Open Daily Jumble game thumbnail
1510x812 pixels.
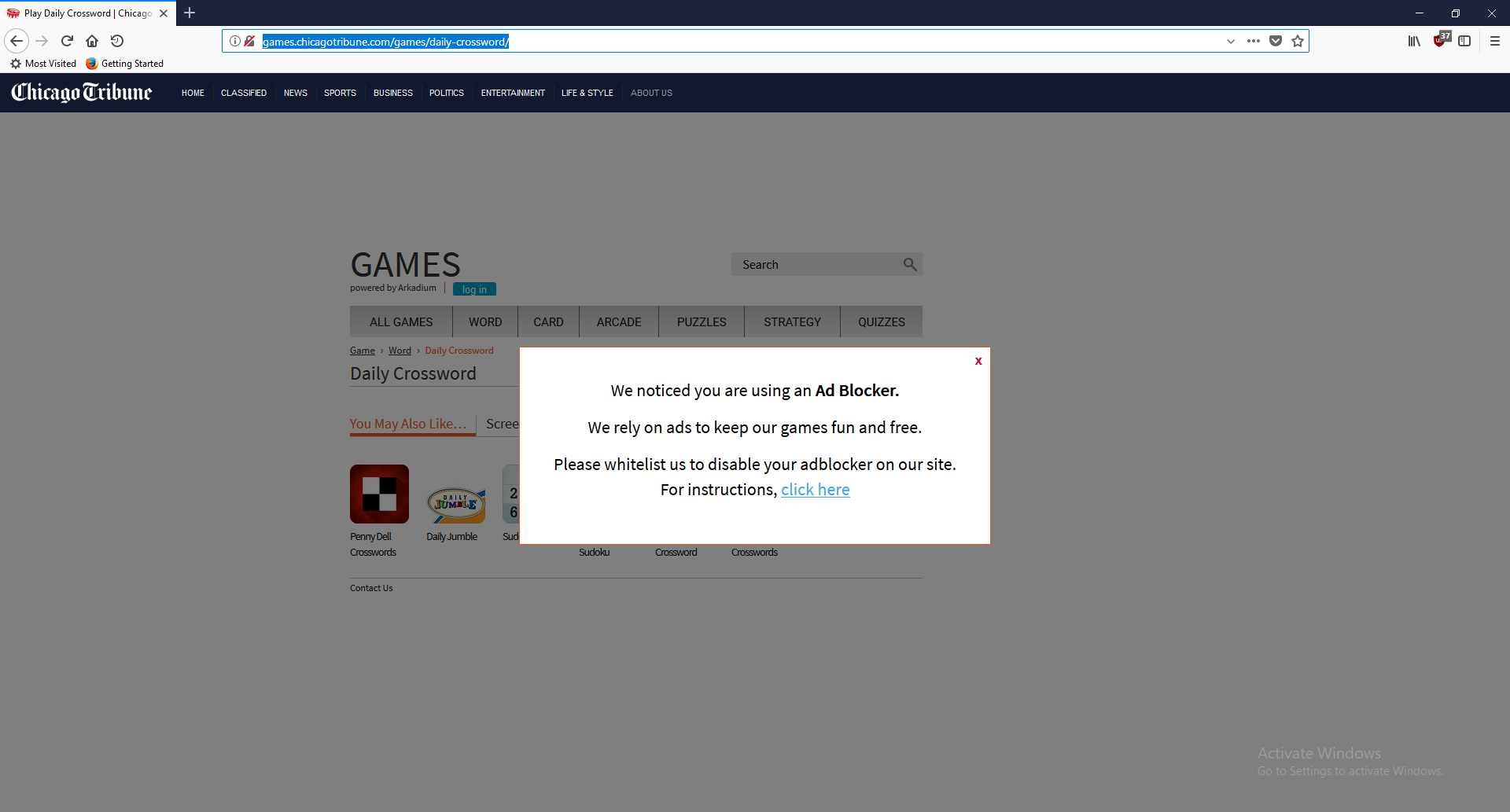(x=456, y=503)
